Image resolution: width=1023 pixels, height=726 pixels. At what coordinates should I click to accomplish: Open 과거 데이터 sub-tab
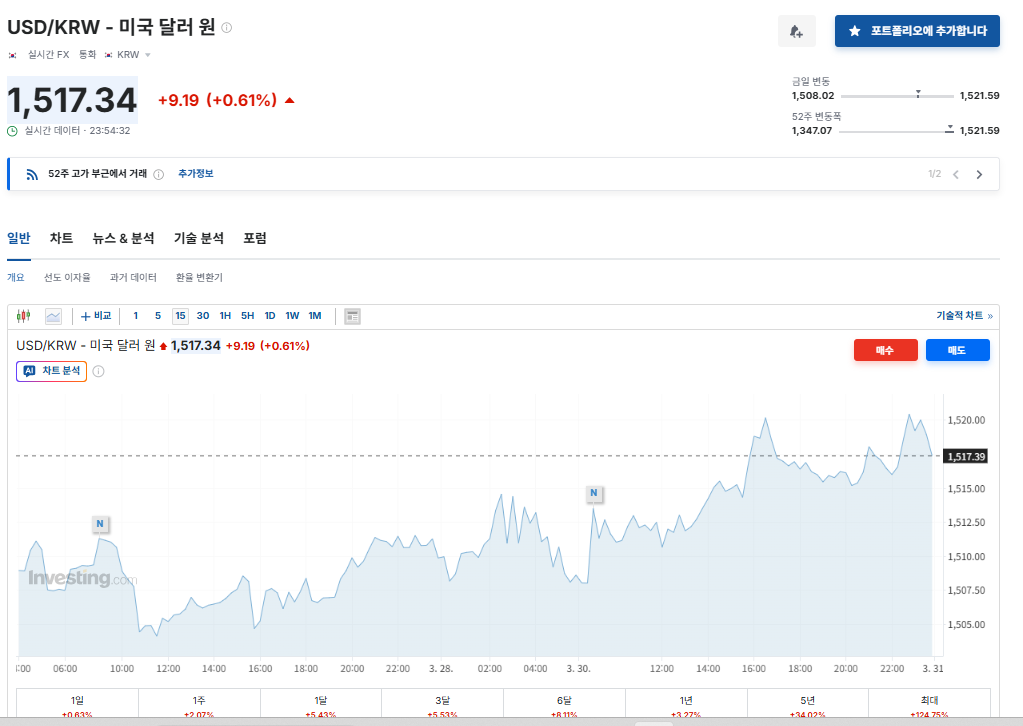133,277
